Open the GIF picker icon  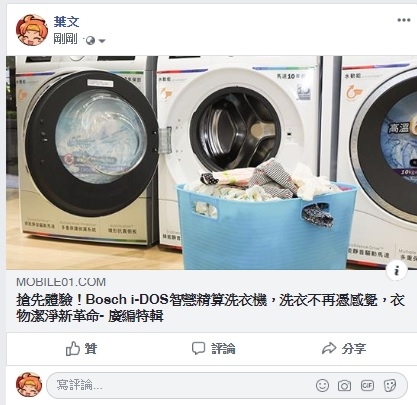click(x=367, y=386)
